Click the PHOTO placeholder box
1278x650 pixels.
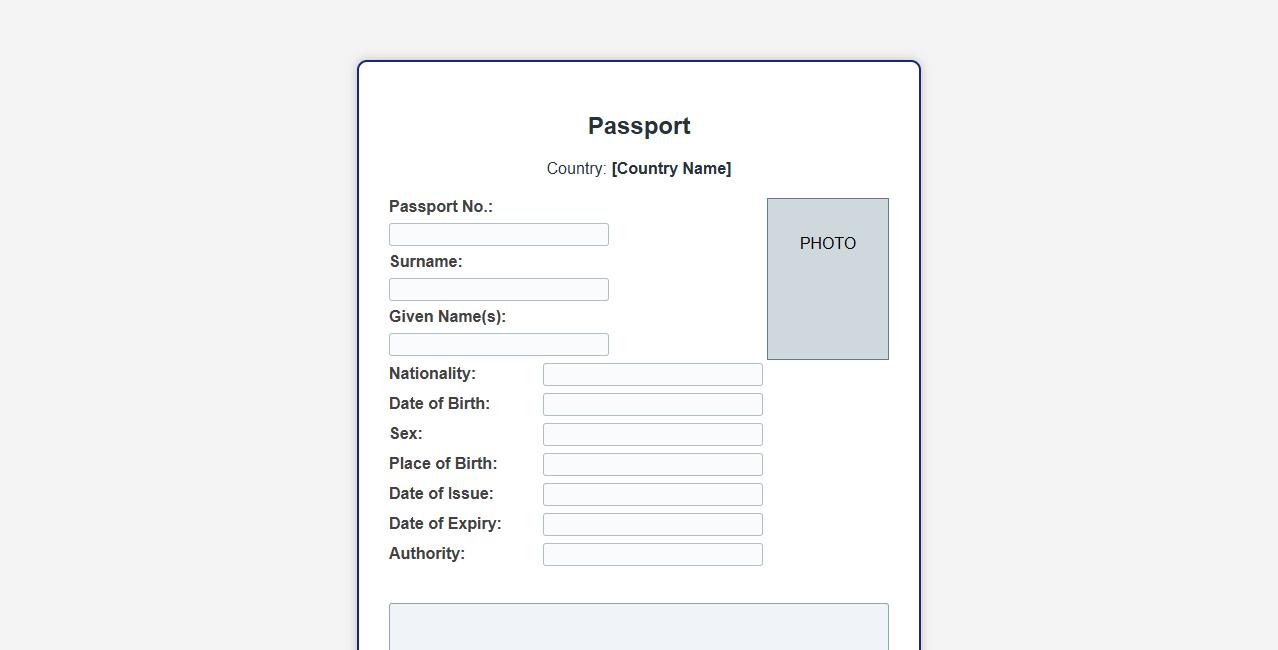(x=827, y=279)
